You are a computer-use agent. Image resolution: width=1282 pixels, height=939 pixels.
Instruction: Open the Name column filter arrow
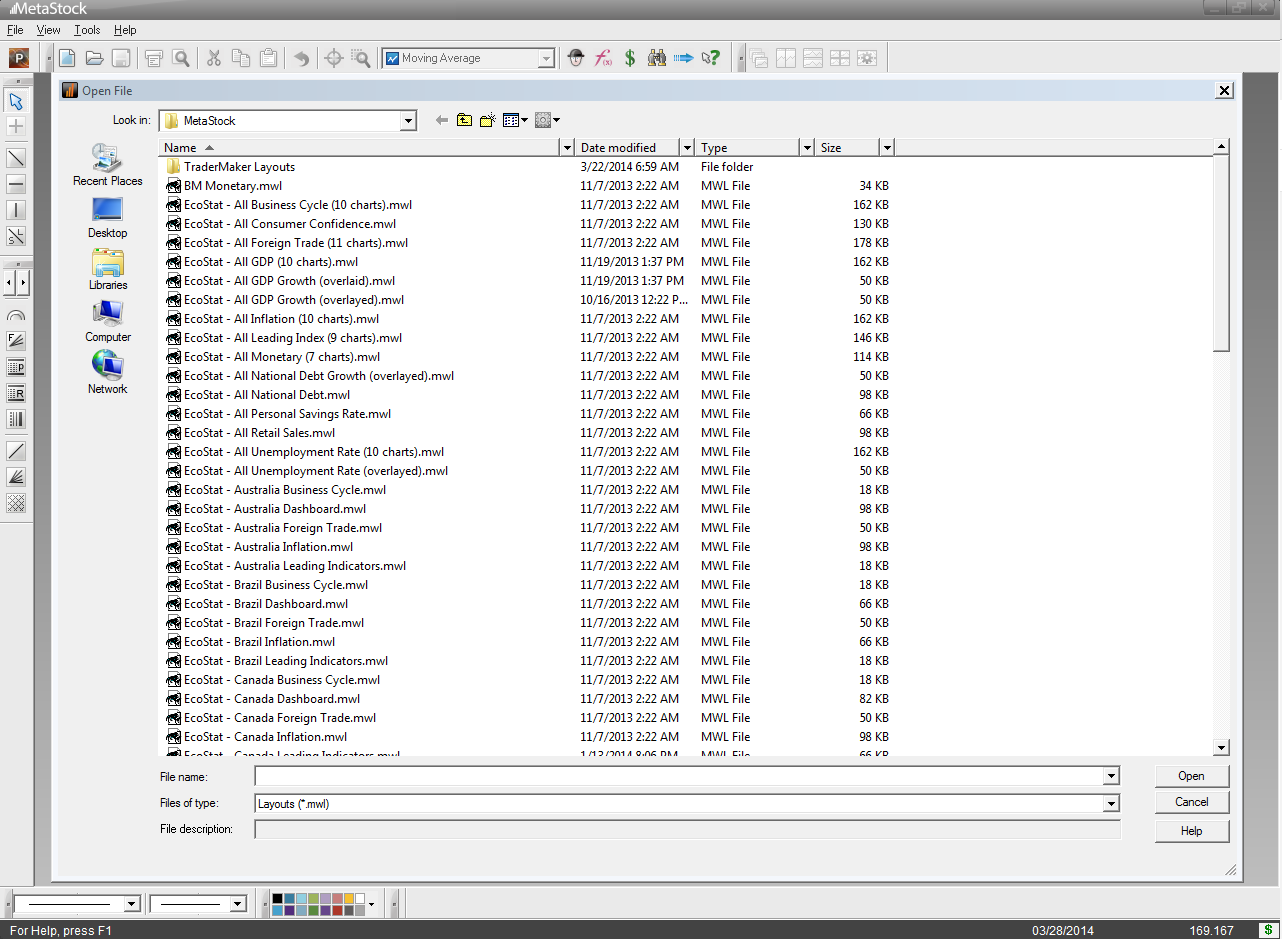click(567, 148)
